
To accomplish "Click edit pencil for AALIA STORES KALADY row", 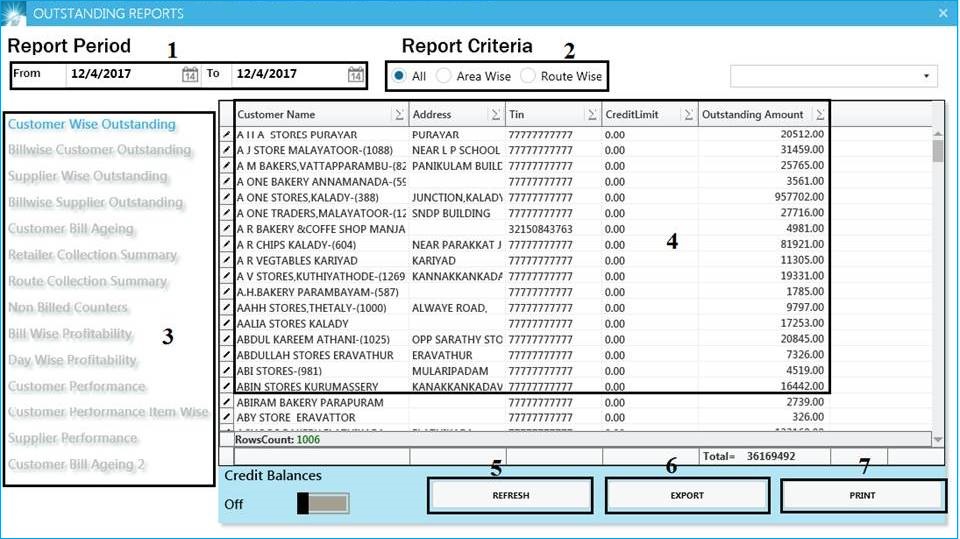I will (x=227, y=323).
